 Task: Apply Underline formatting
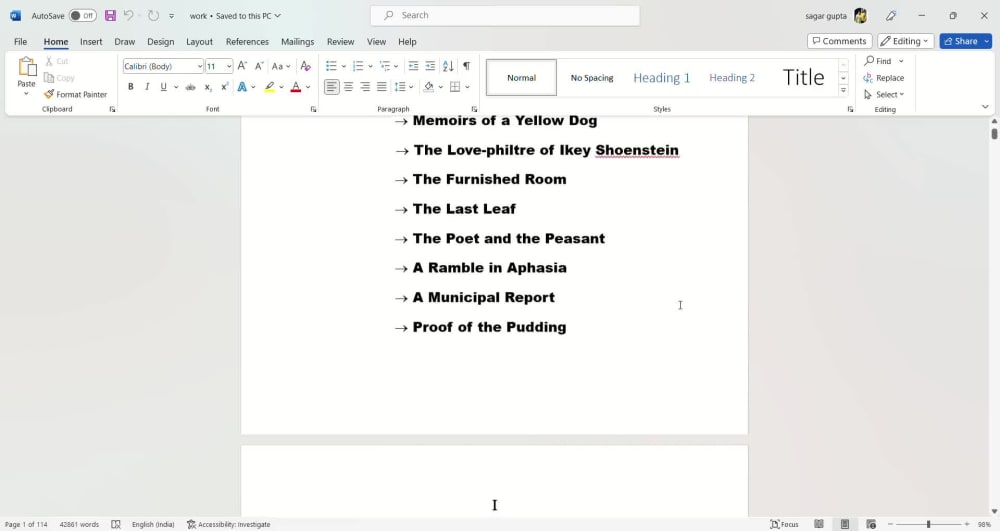click(164, 87)
